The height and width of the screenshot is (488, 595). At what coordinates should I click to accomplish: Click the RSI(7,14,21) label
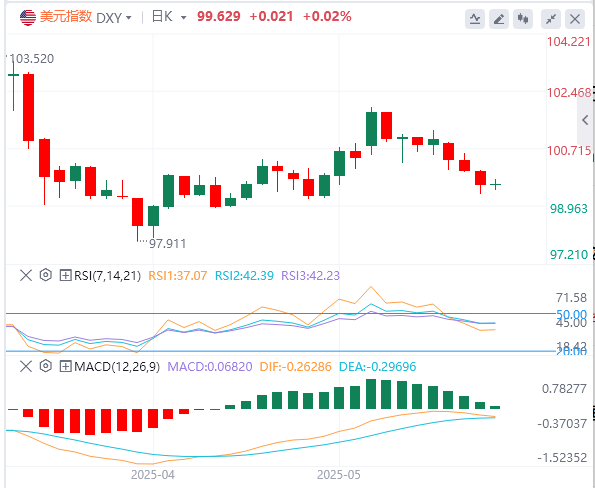[107, 275]
